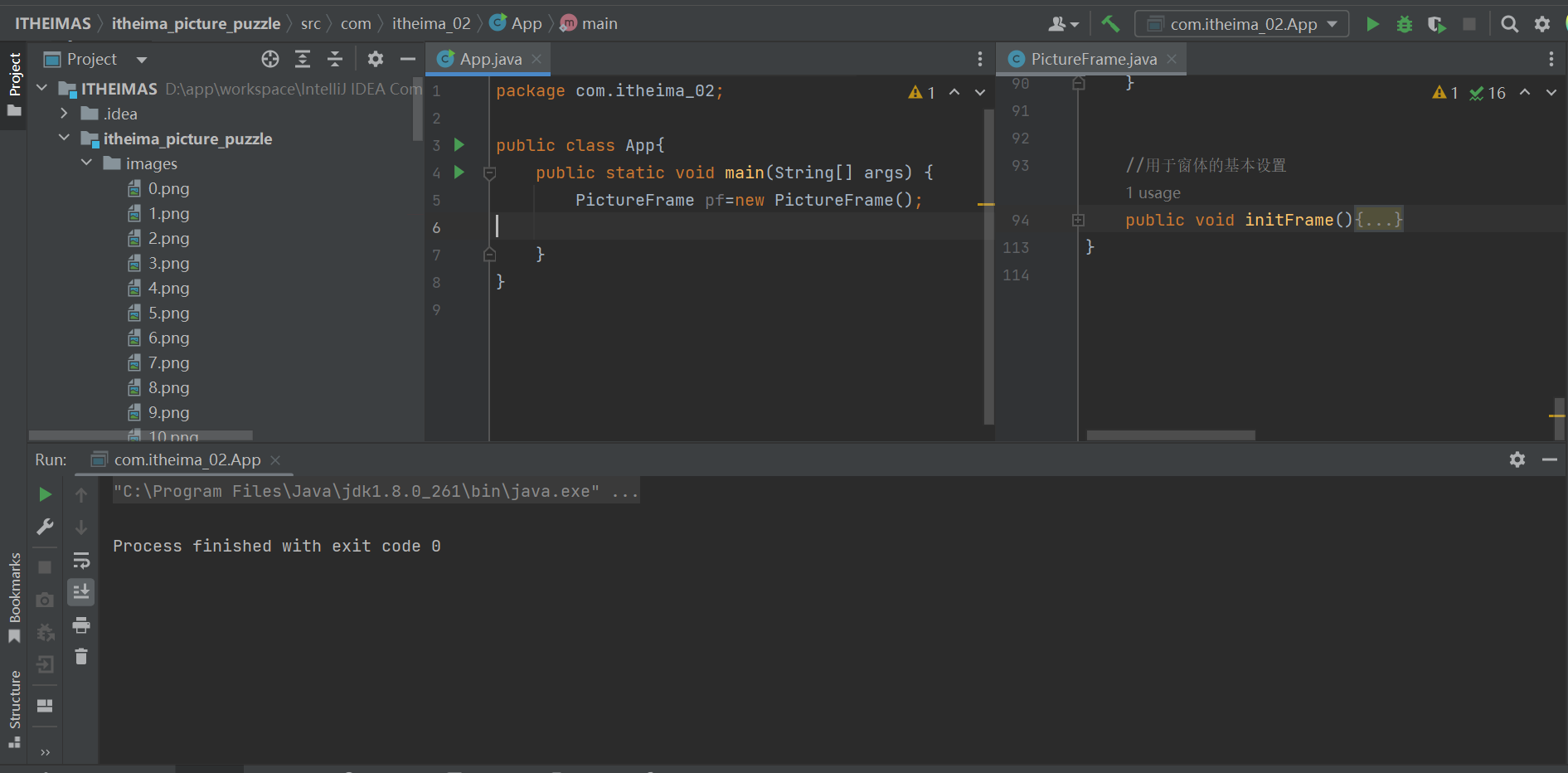
Task: Open Project panel options gear
Action: pyautogui.click(x=376, y=59)
